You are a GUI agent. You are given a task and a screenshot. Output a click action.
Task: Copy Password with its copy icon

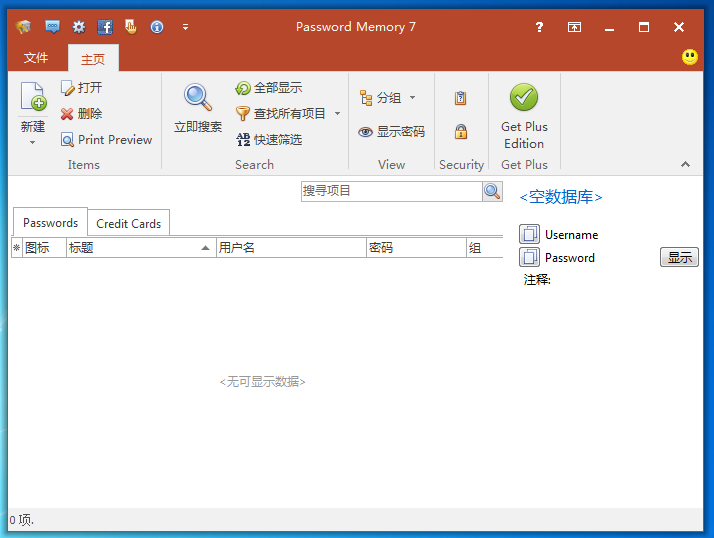tap(529, 257)
